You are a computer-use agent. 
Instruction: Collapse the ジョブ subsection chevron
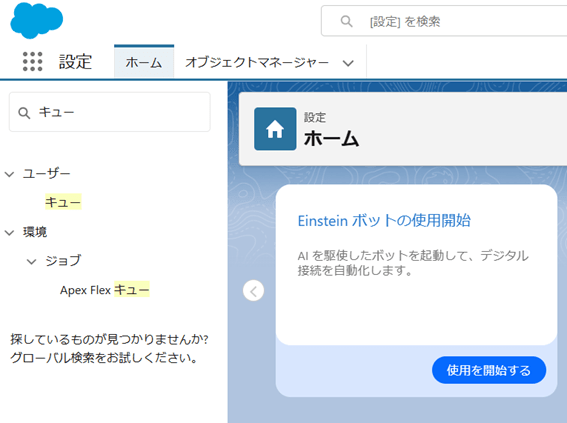click(x=32, y=261)
